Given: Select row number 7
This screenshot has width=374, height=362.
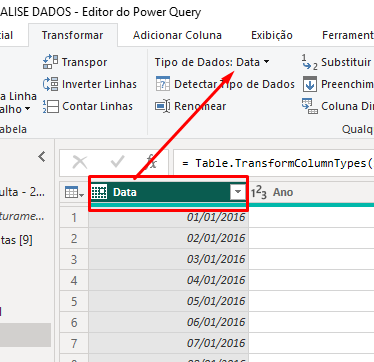Looking at the screenshot, I should 74,343.
